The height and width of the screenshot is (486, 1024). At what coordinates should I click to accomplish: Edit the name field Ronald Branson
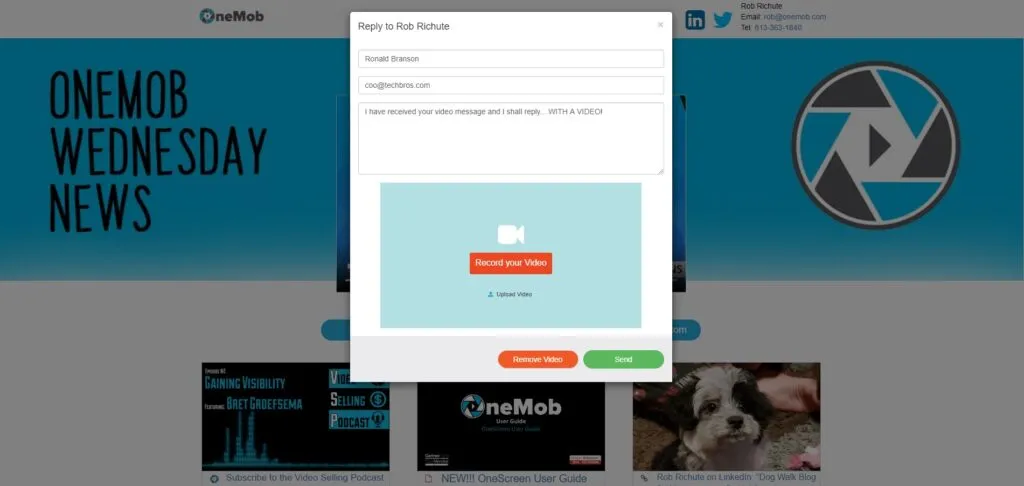coord(511,59)
